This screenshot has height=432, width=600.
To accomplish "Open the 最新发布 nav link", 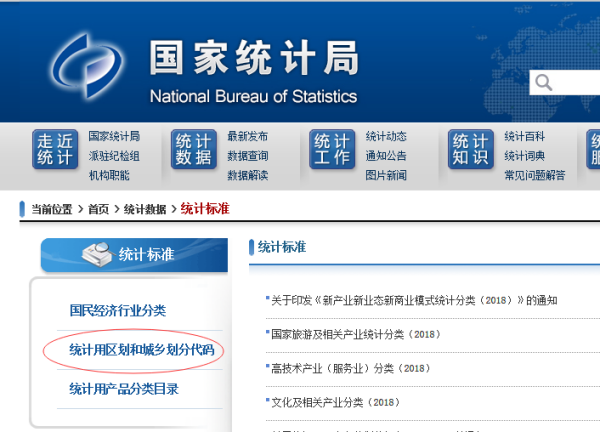I will coord(248,136).
